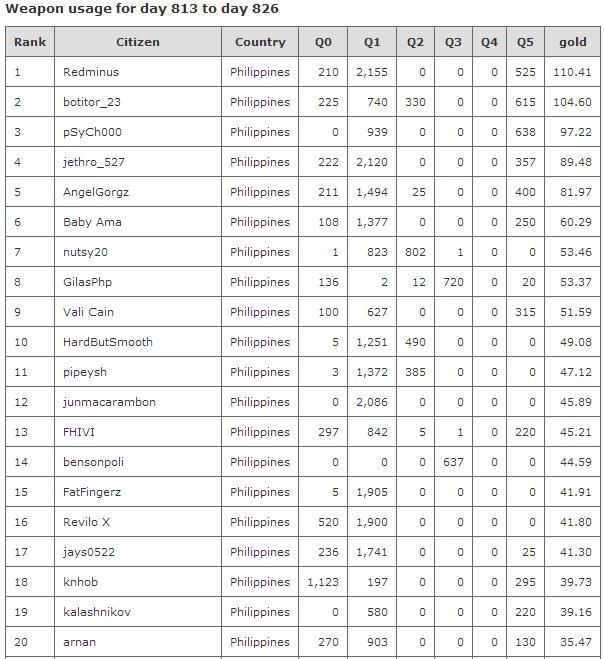
Task: Select Vali Cain in the list
Action: tap(89, 312)
